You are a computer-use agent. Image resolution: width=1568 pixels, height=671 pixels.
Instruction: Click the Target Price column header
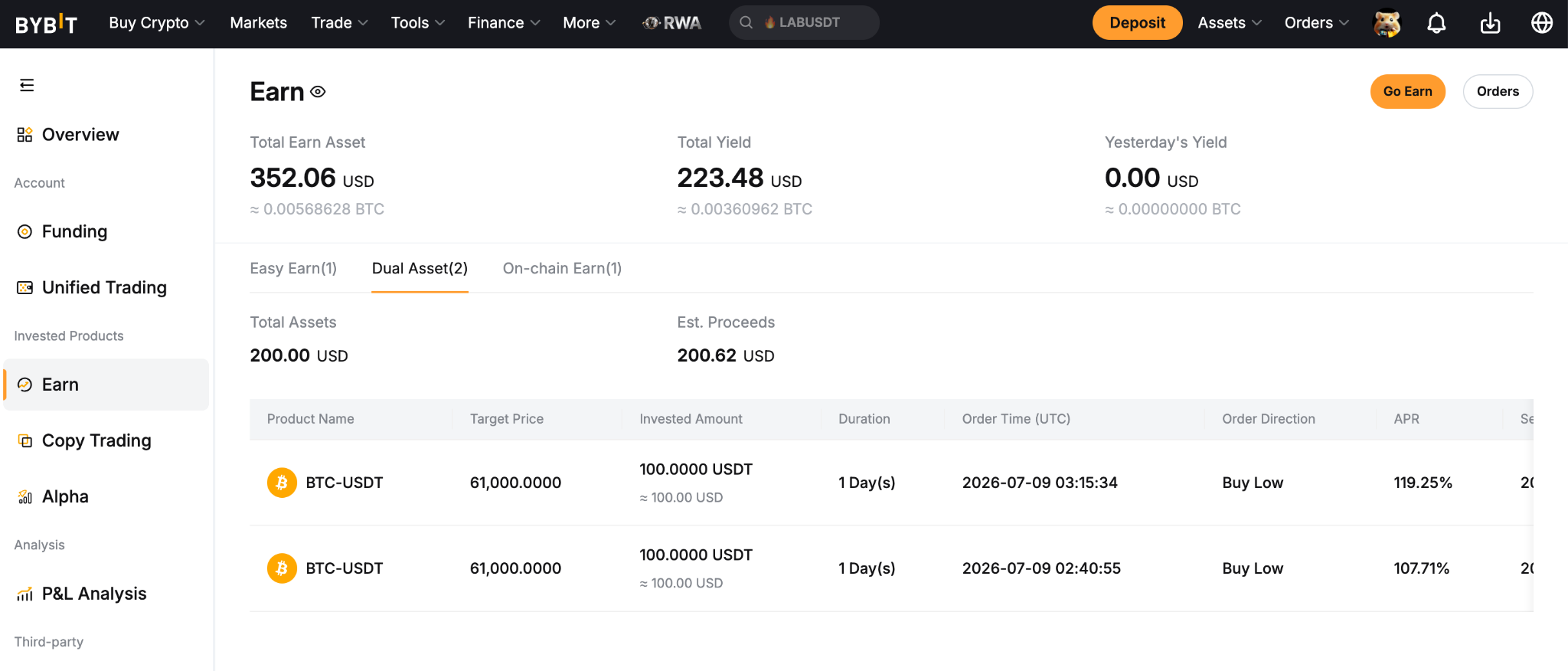(507, 419)
